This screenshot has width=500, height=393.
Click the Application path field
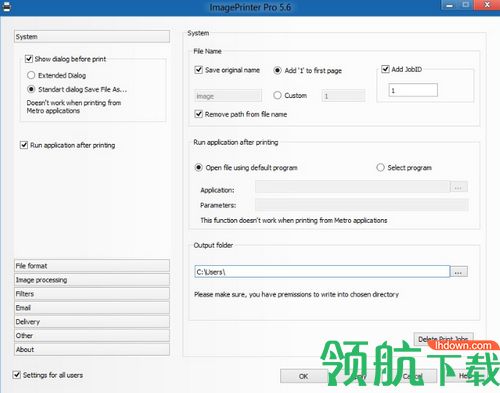pos(353,187)
